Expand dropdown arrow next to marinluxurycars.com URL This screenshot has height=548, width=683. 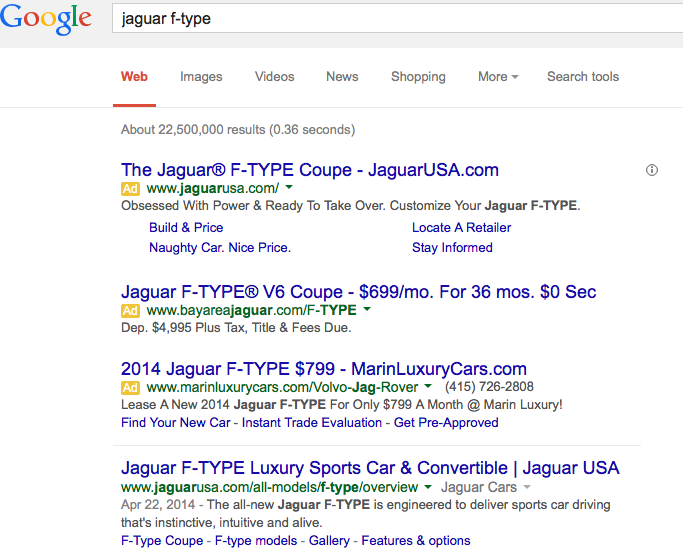click(428, 386)
